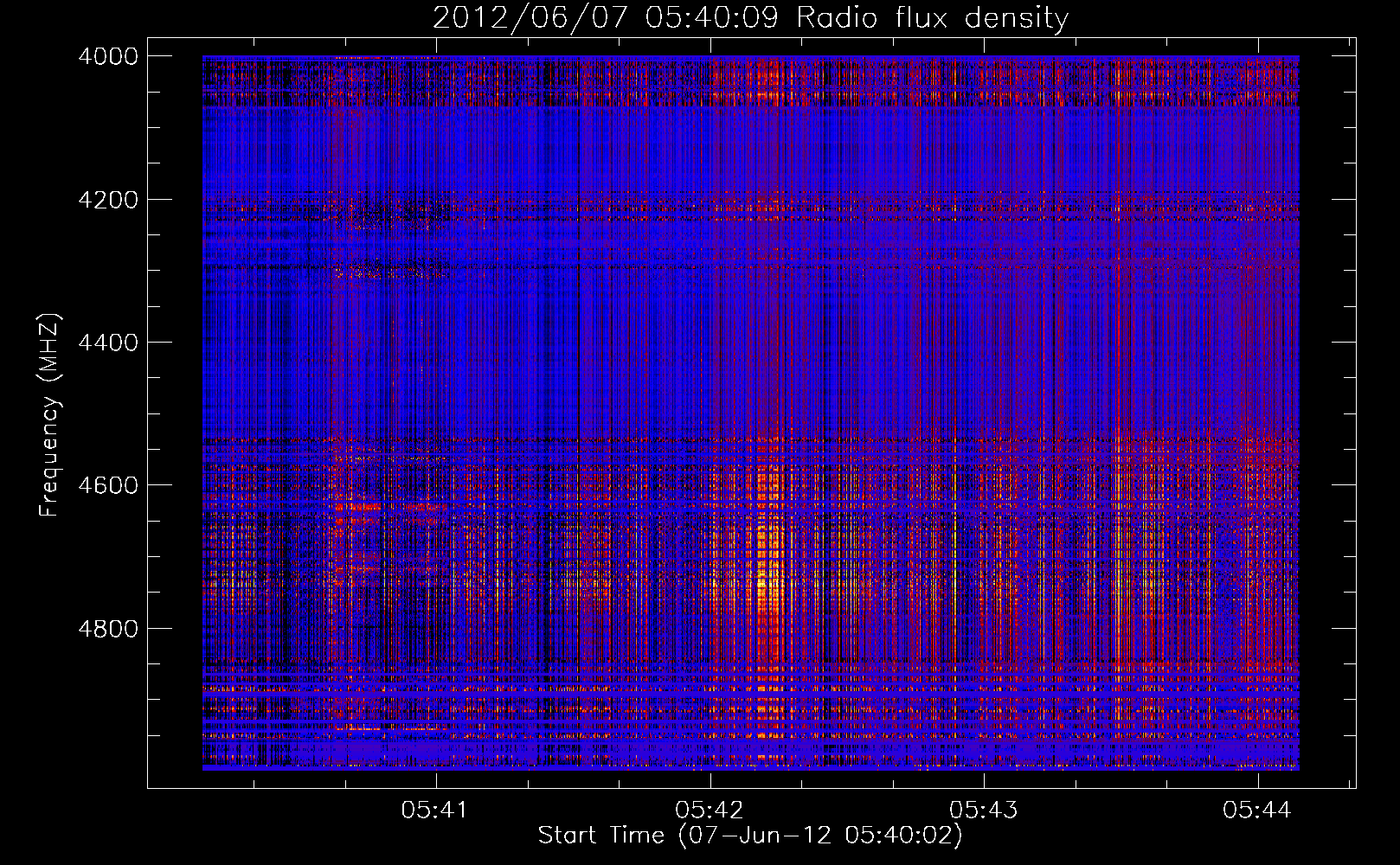Viewport: 1400px width, 865px height.
Task: Click the 05:43 time axis label
Action: (x=983, y=811)
